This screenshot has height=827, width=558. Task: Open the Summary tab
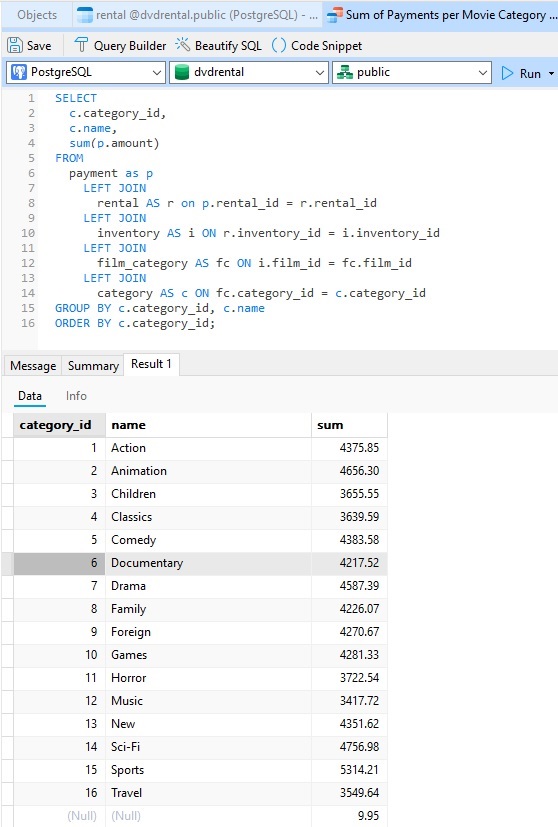coord(93,366)
